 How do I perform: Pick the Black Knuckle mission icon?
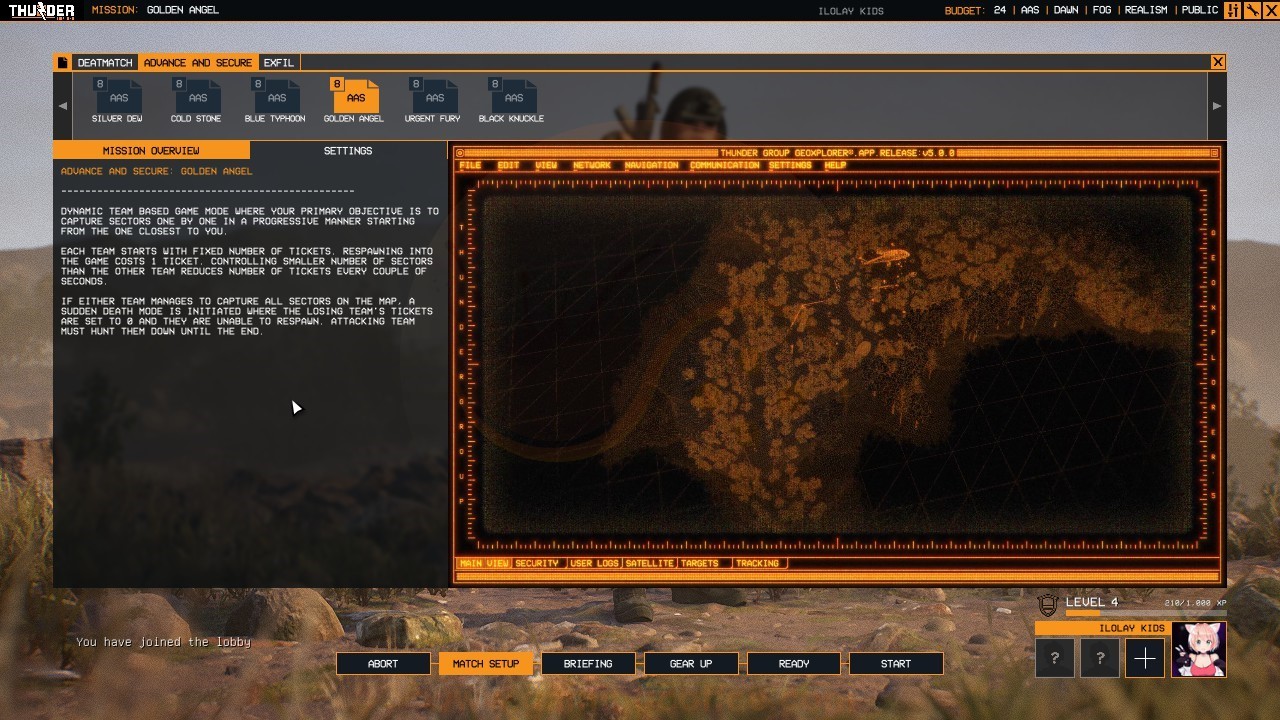pyautogui.click(x=512, y=96)
